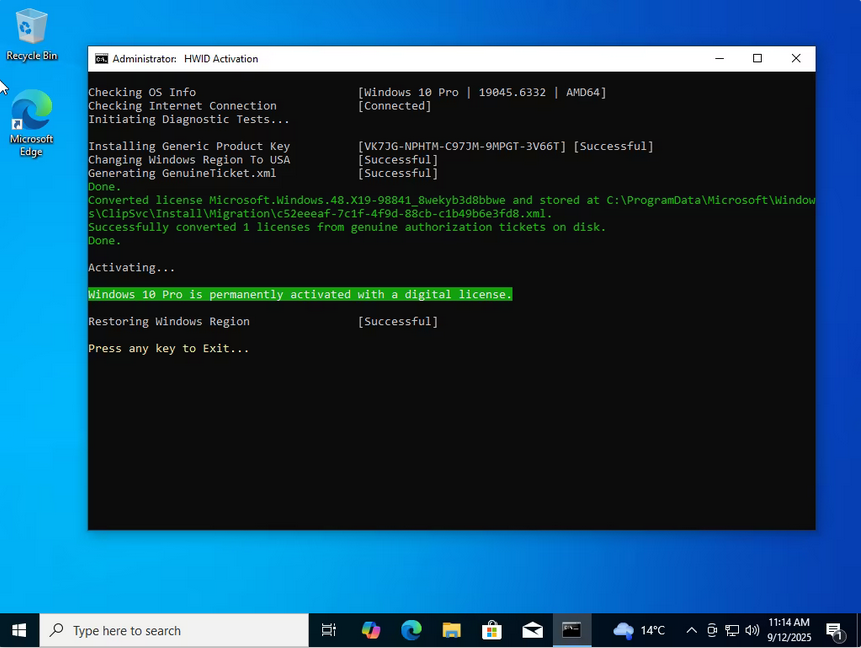Click the product key VK7JG-NPHTM-C97JM-9MPGT-3V66T text
861x648 pixels.
tap(461, 146)
